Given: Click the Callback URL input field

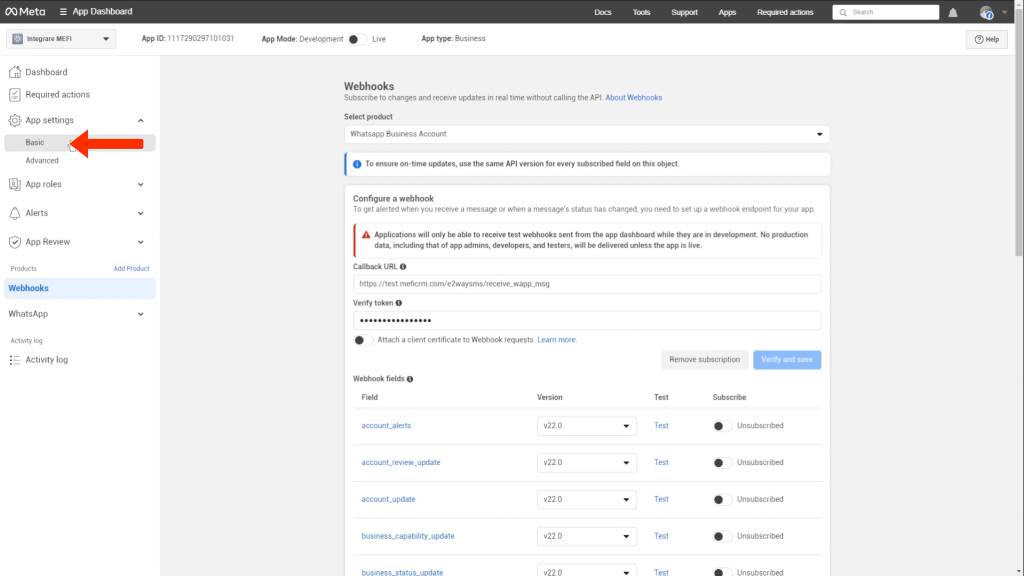Looking at the screenshot, I should pyautogui.click(x=586, y=284).
